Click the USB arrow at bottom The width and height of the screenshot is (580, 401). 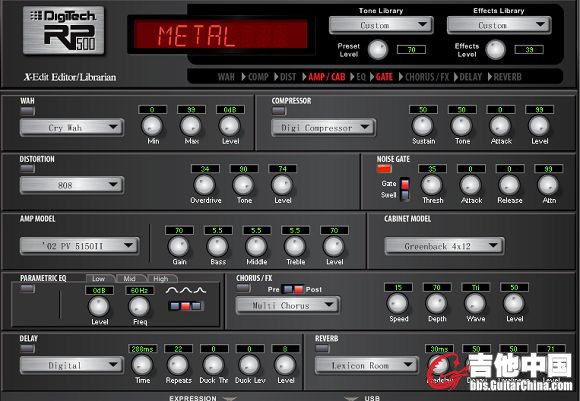pos(351,398)
